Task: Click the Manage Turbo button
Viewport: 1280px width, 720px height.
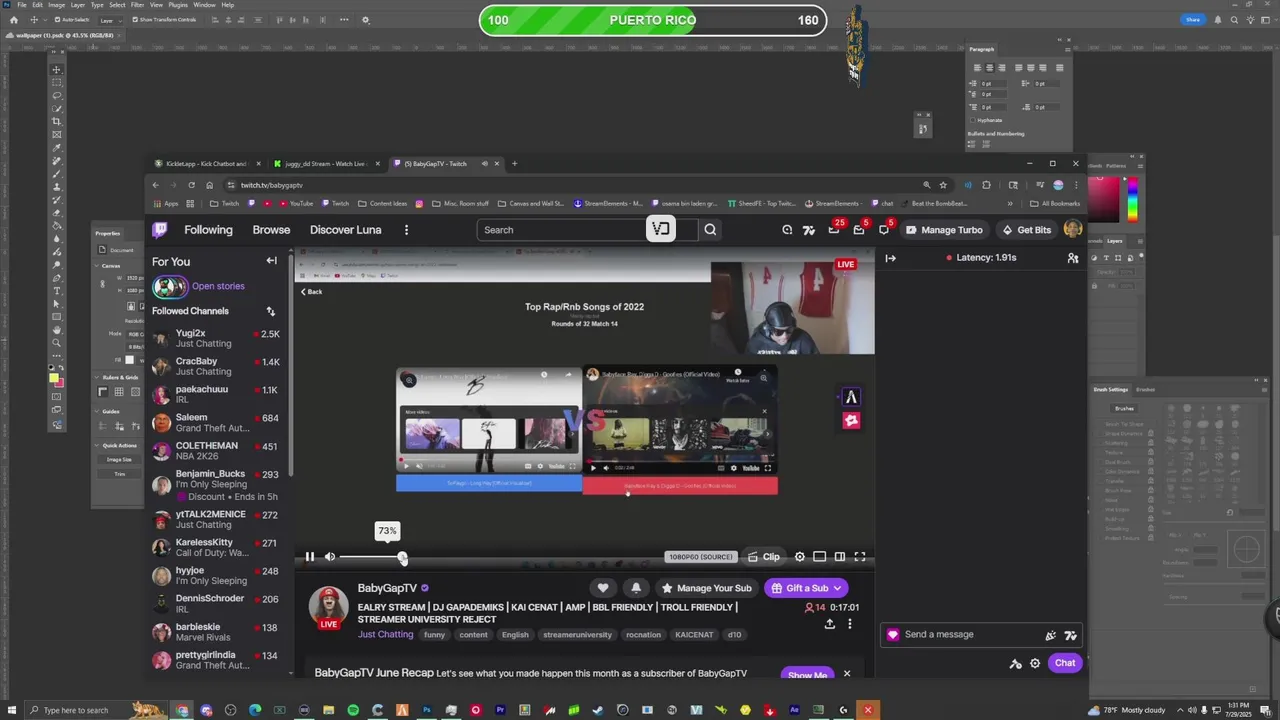Action: click(944, 230)
